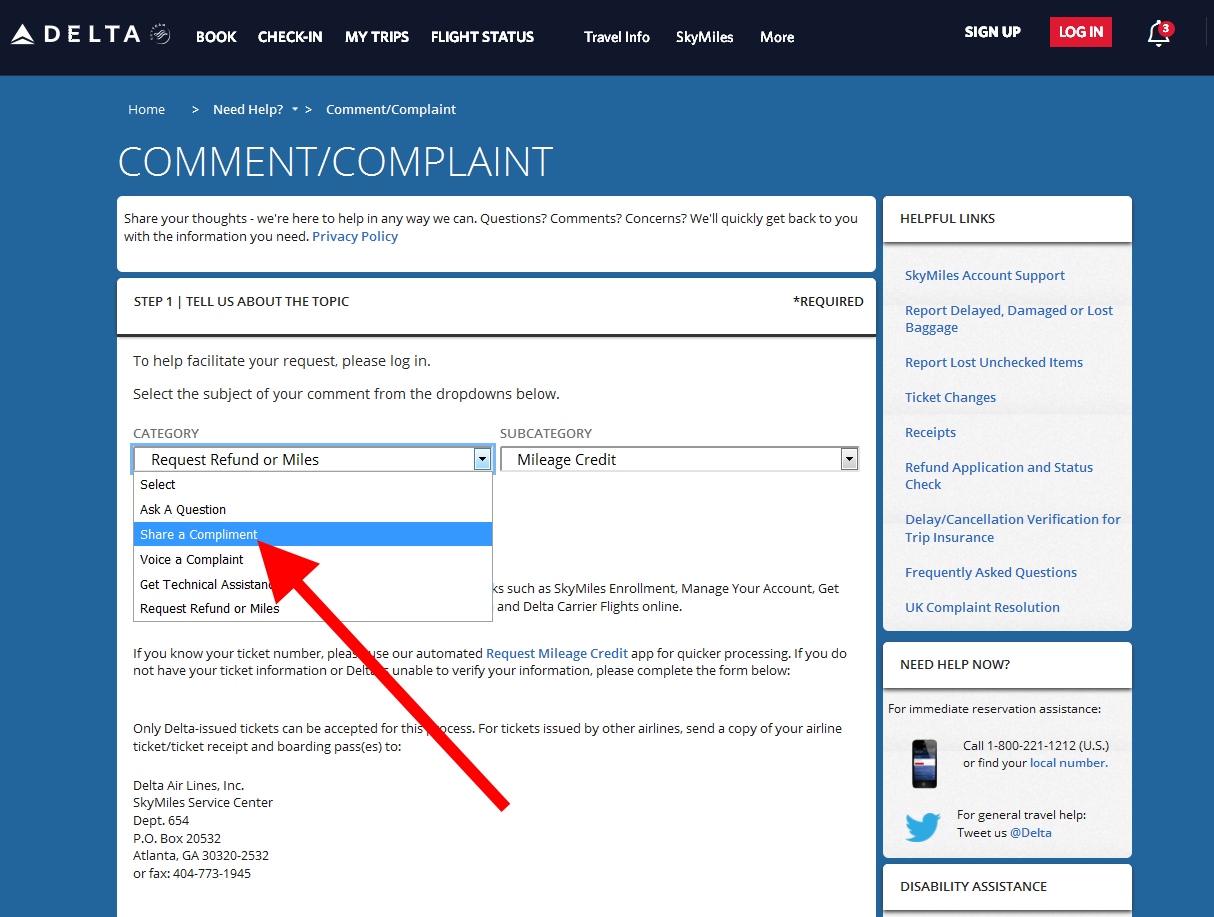Open the notifications bell icon
Screen dimensions: 1214x917
point(1158,34)
